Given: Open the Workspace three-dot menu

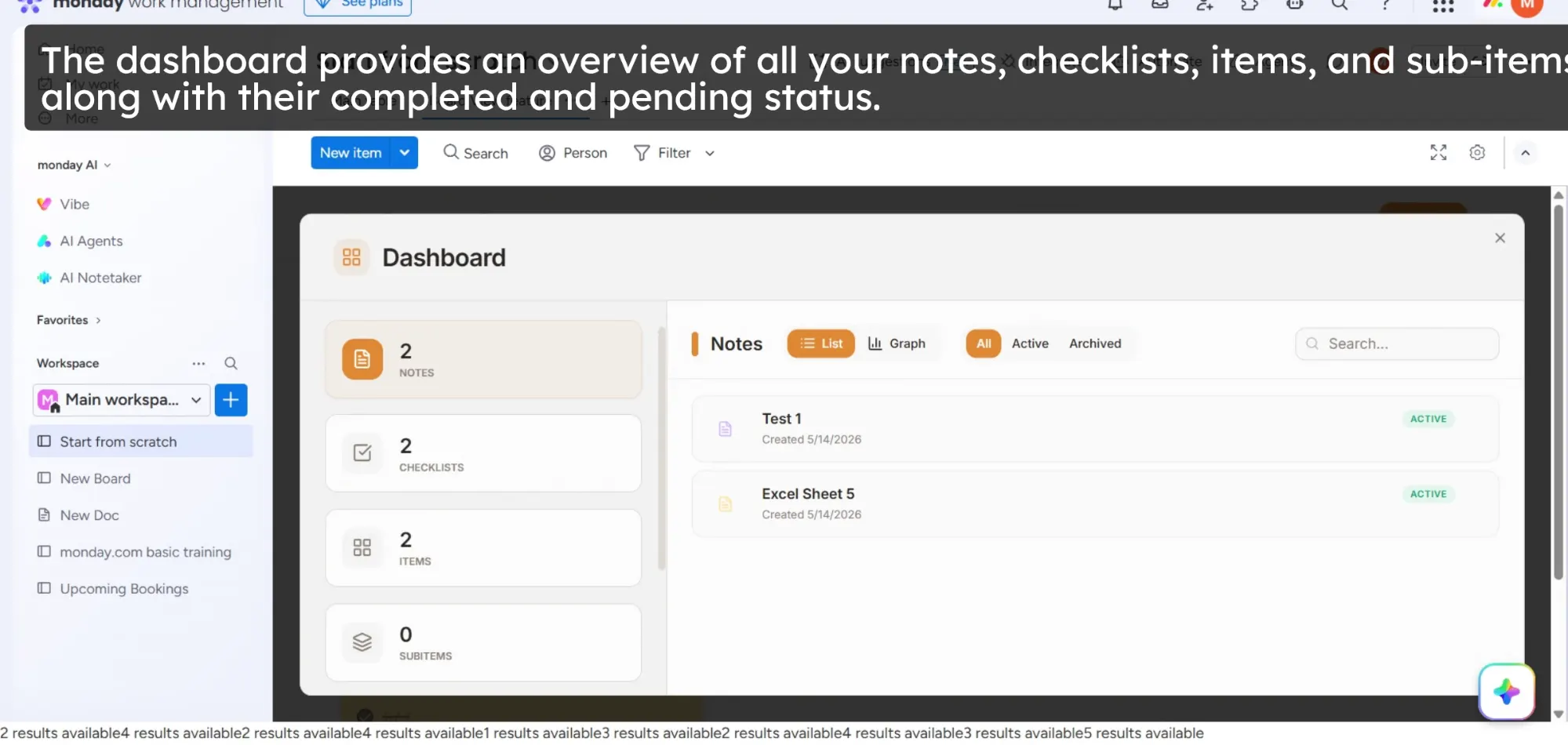Looking at the screenshot, I should (198, 363).
